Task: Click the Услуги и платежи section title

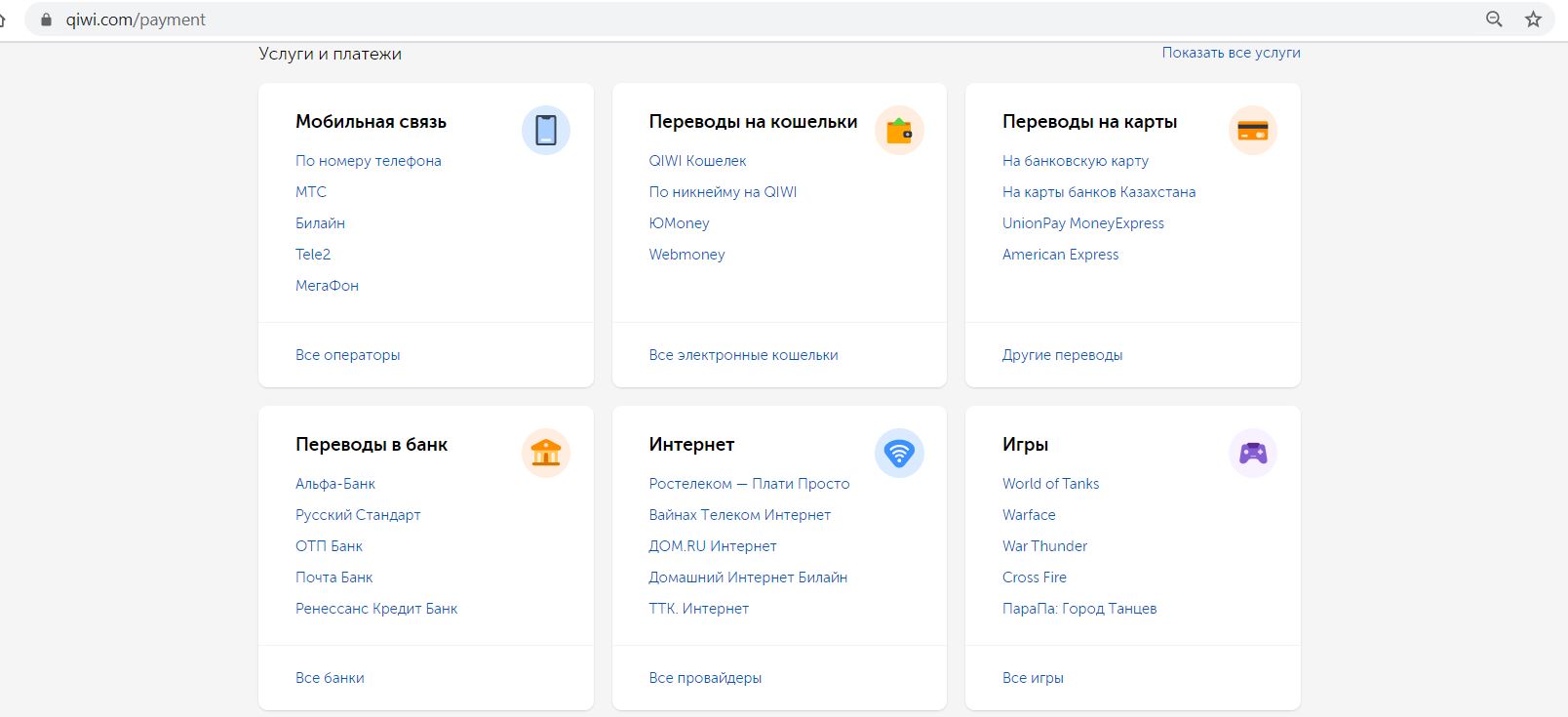Action: 330,54
